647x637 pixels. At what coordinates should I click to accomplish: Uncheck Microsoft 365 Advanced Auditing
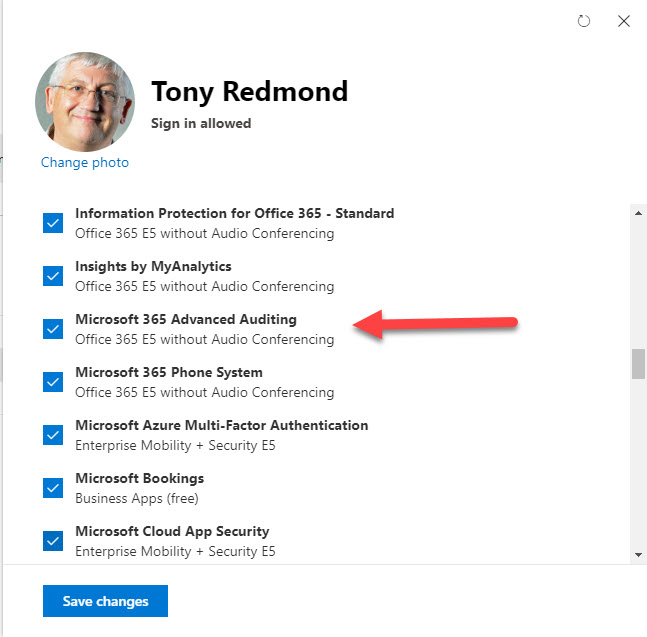[x=53, y=329]
